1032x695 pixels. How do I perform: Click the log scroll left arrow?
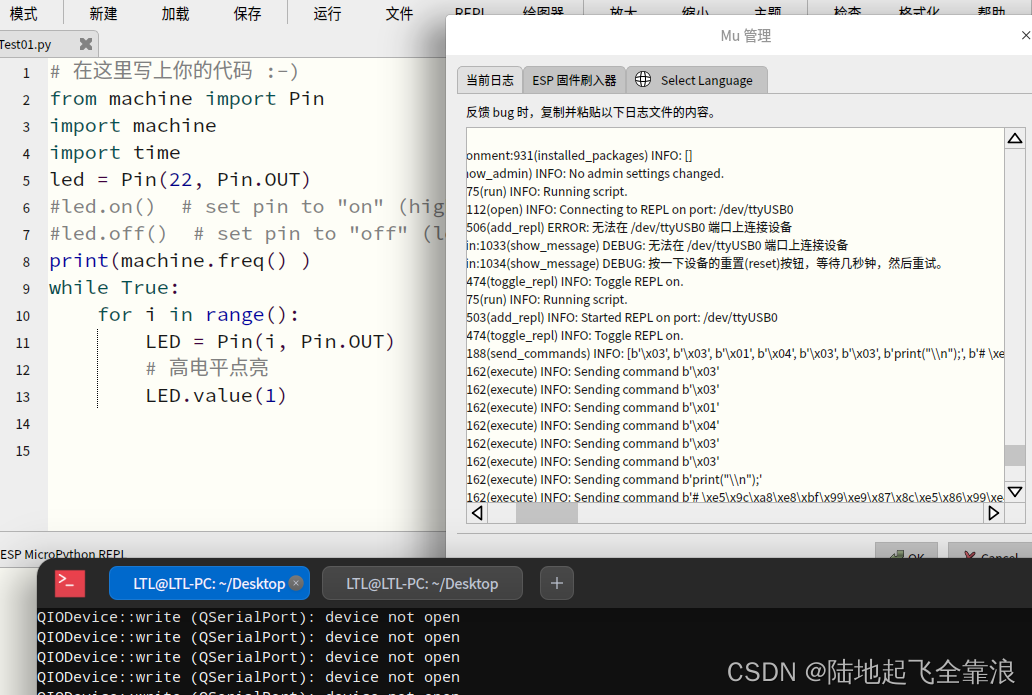tap(478, 513)
